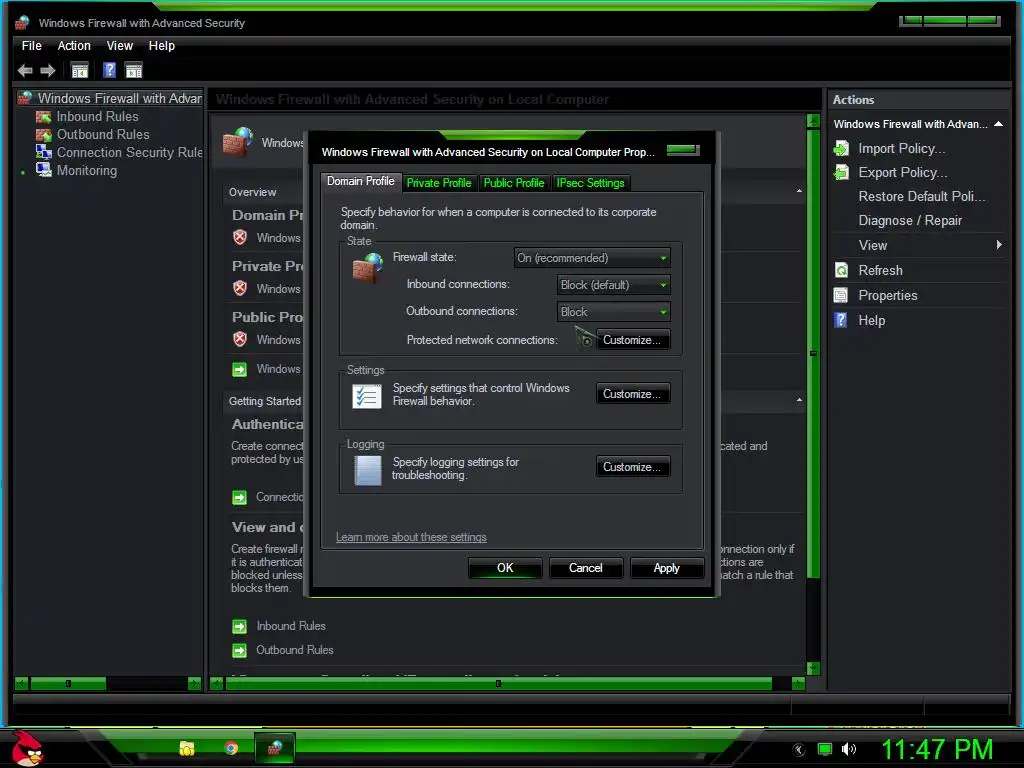Click the Windows Firewall taskbar button
Screen dimensions: 1024x768
tap(274, 748)
